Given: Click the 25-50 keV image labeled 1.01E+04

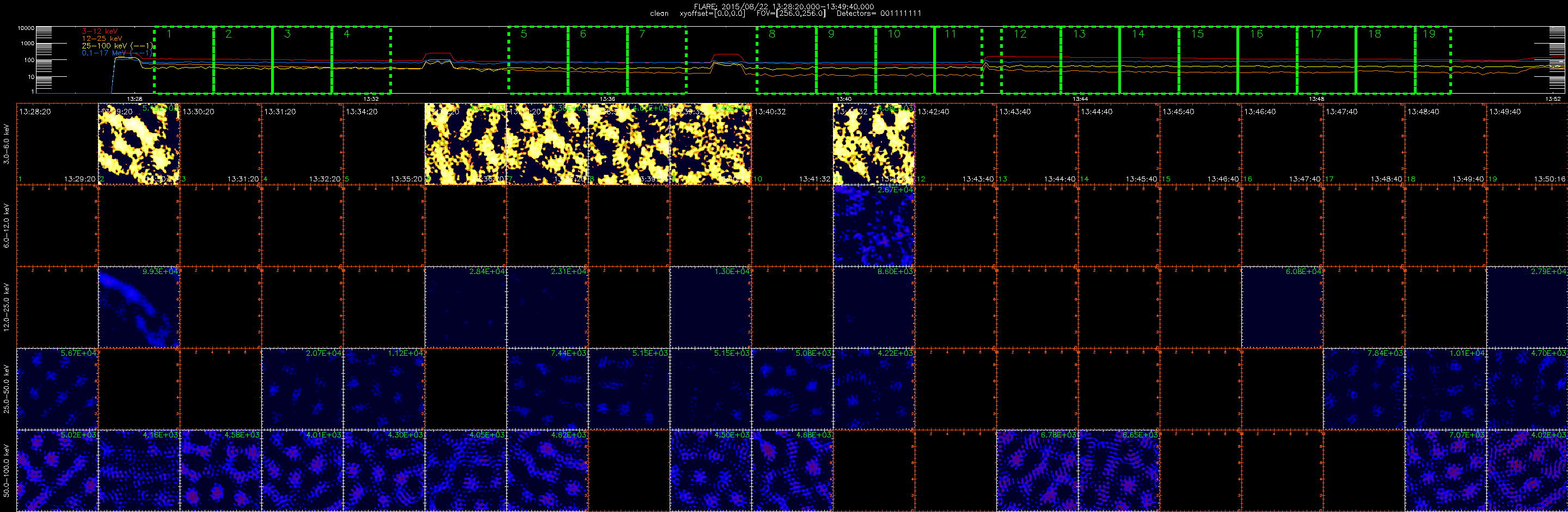Looking at the screenshot, I should tap(1445, 389).
